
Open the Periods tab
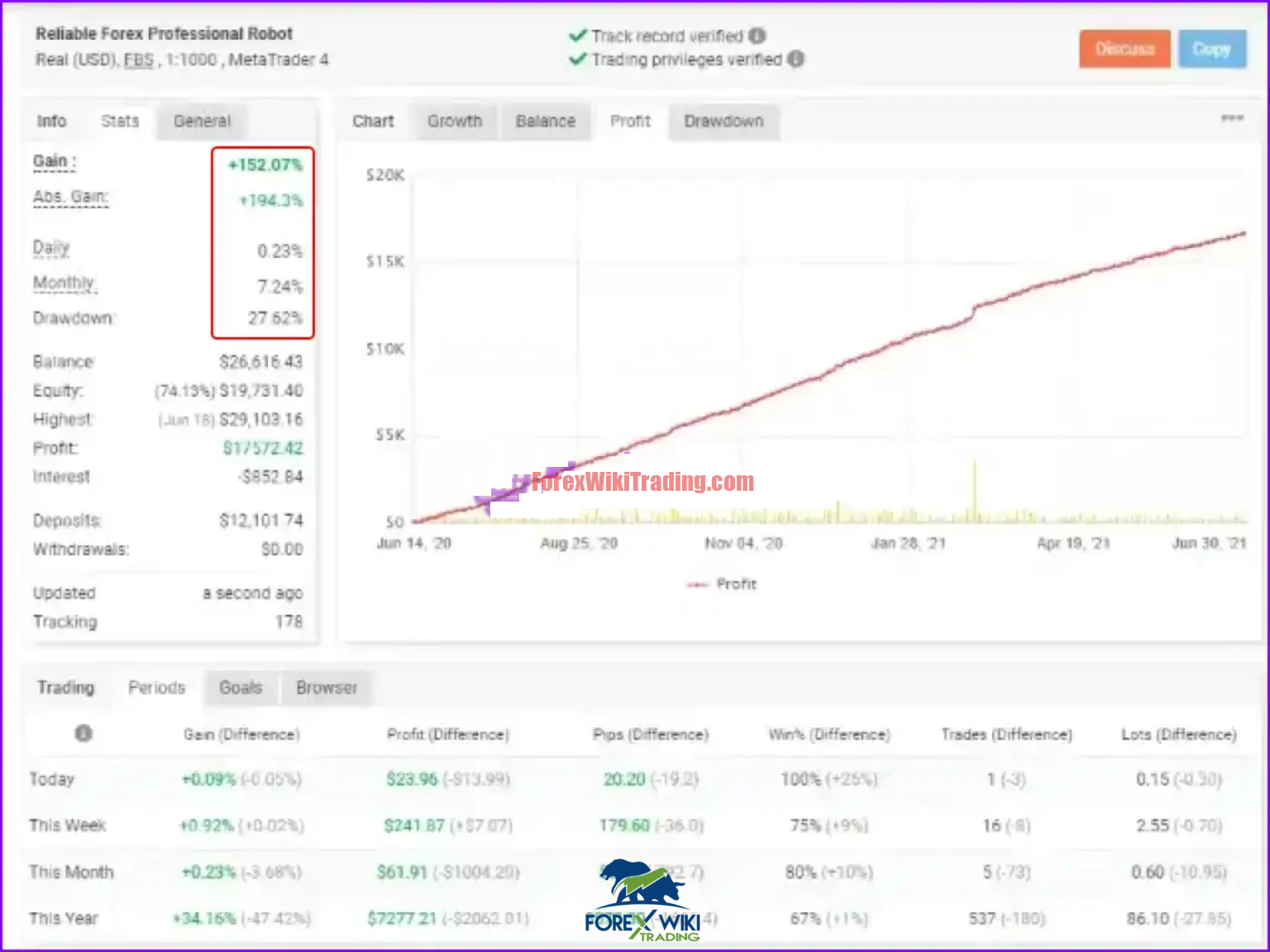point(156,688)
